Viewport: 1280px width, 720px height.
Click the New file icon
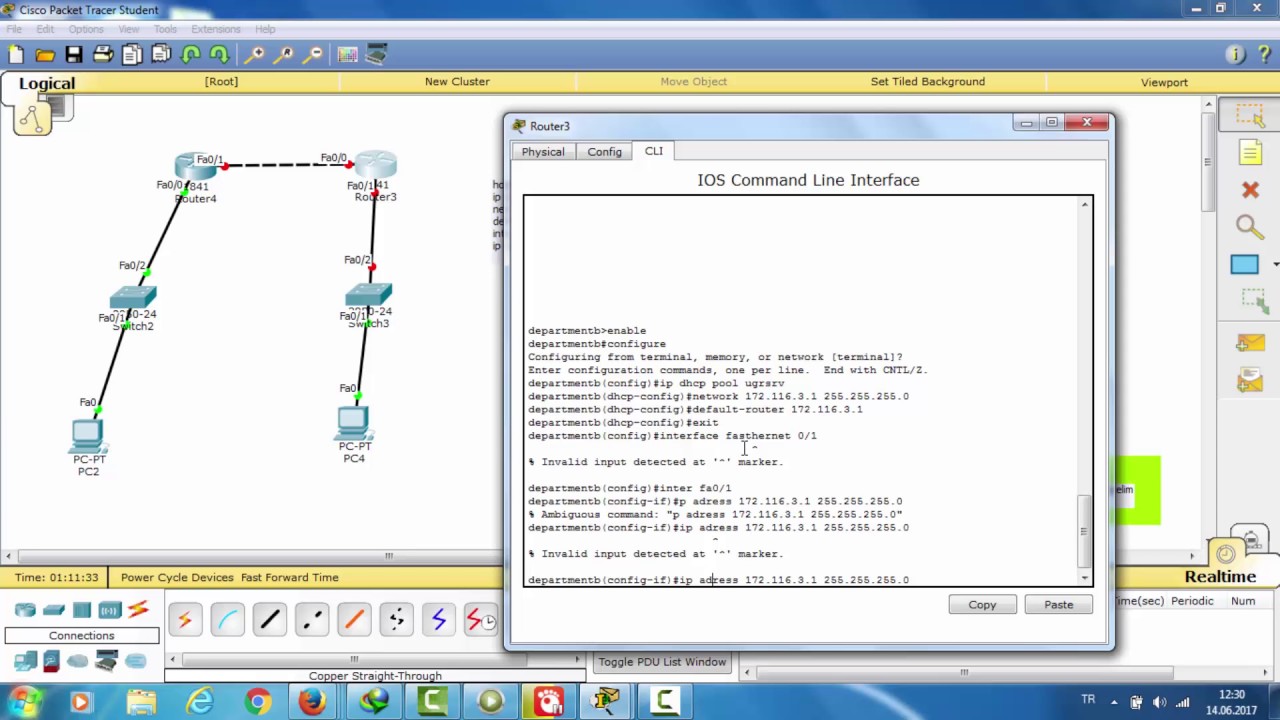pos(16,55)
